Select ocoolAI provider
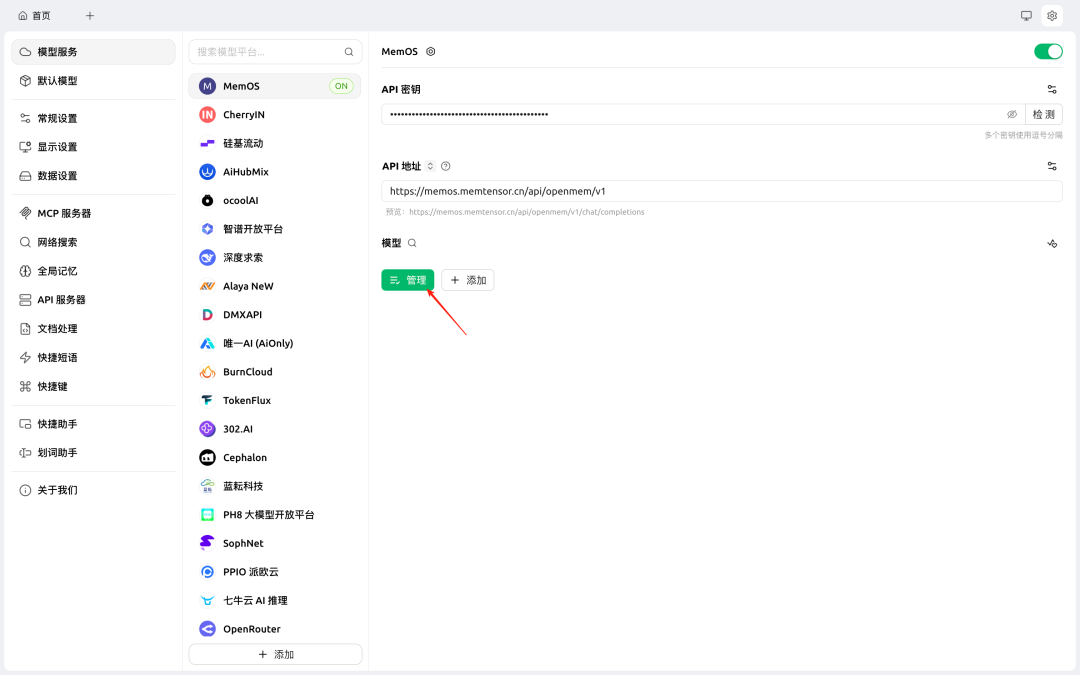The width and height of the screenshot is (1080, 675). [x=275, y=200]
